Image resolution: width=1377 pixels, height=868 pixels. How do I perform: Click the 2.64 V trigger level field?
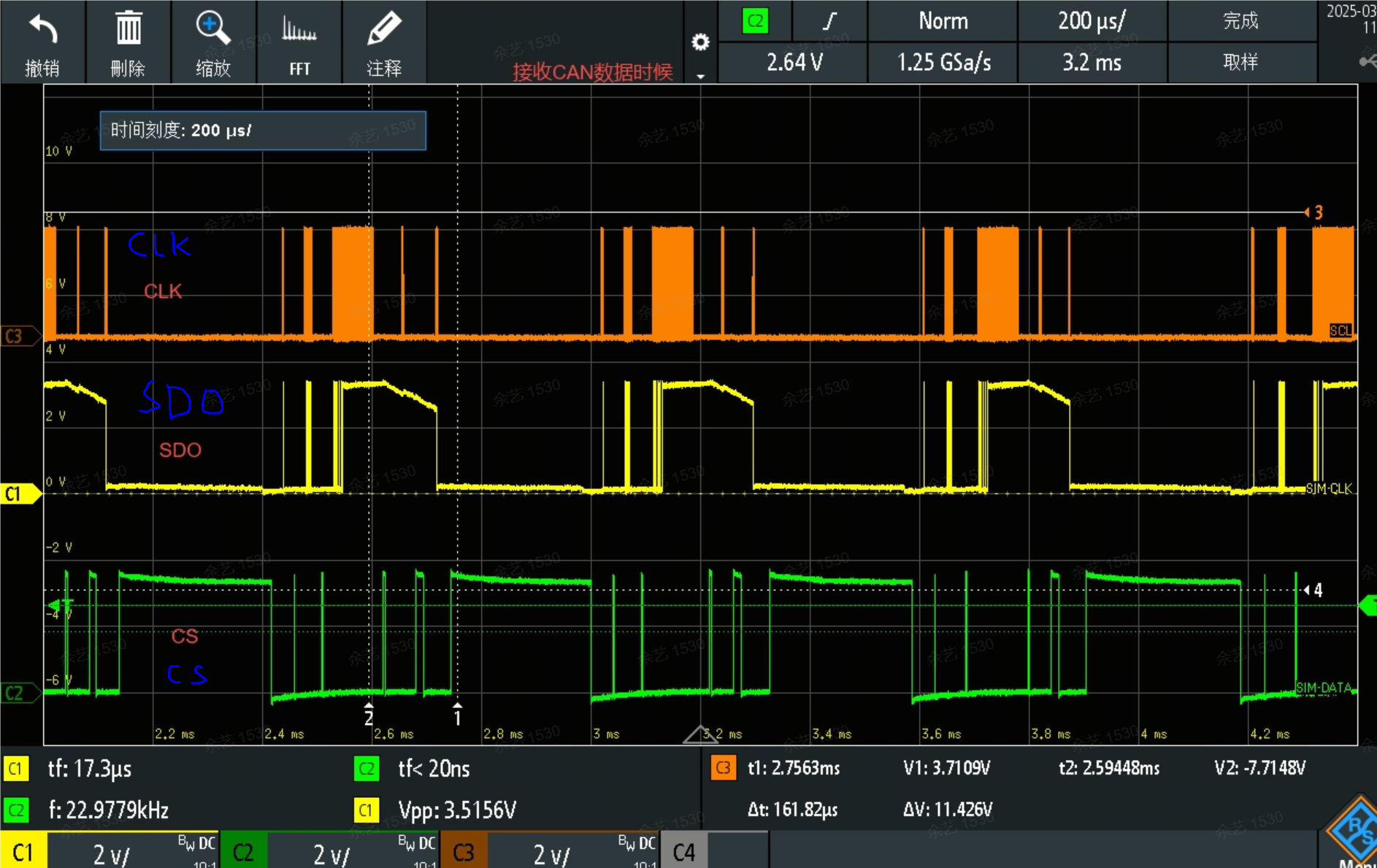794,63
